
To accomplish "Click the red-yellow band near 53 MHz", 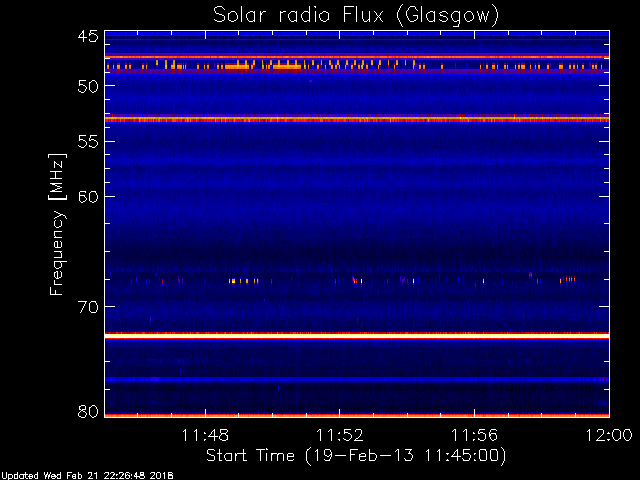I will click(x=357, y=119).
